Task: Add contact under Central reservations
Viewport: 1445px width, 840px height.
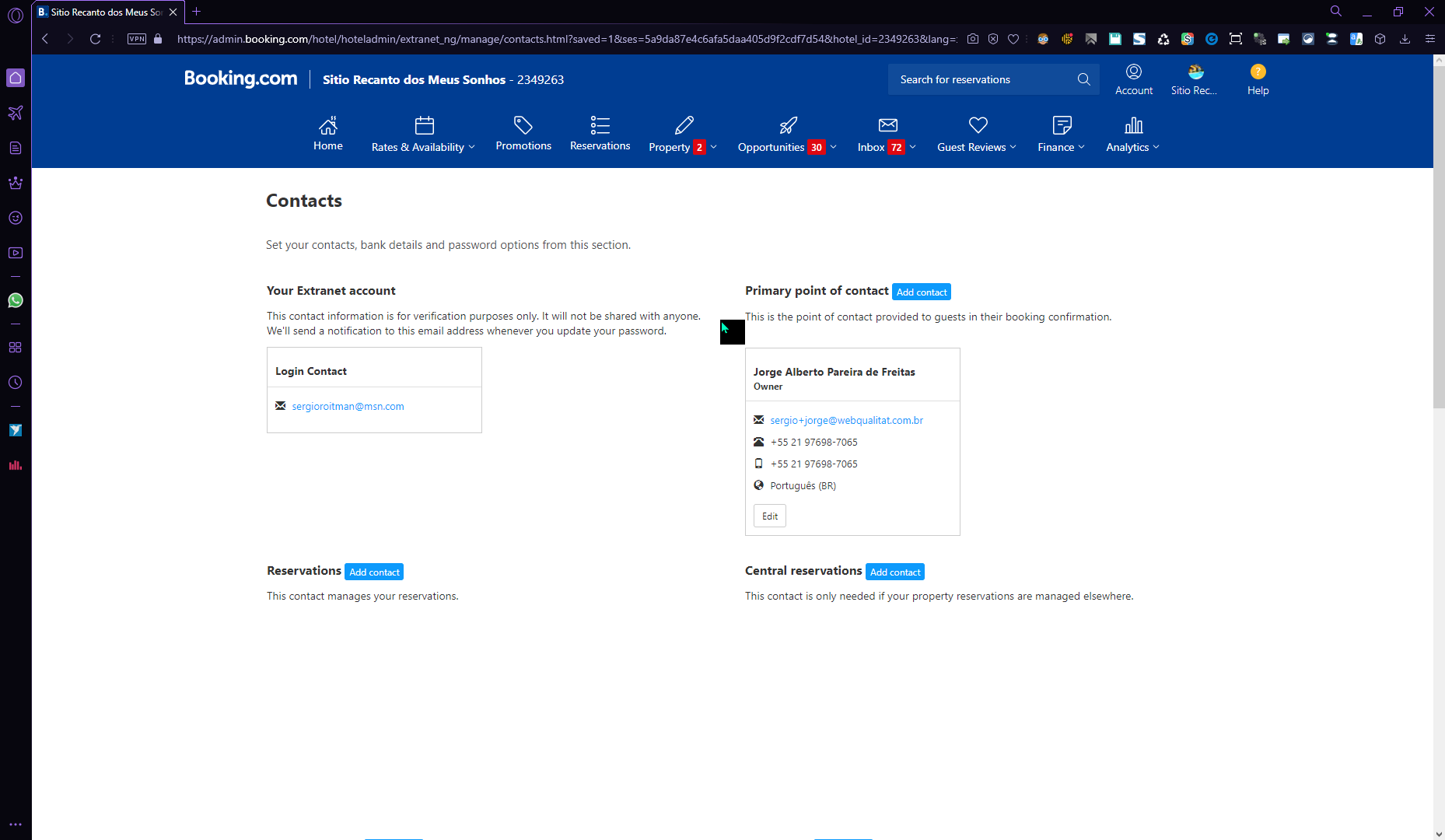Action: pos(895,572)
